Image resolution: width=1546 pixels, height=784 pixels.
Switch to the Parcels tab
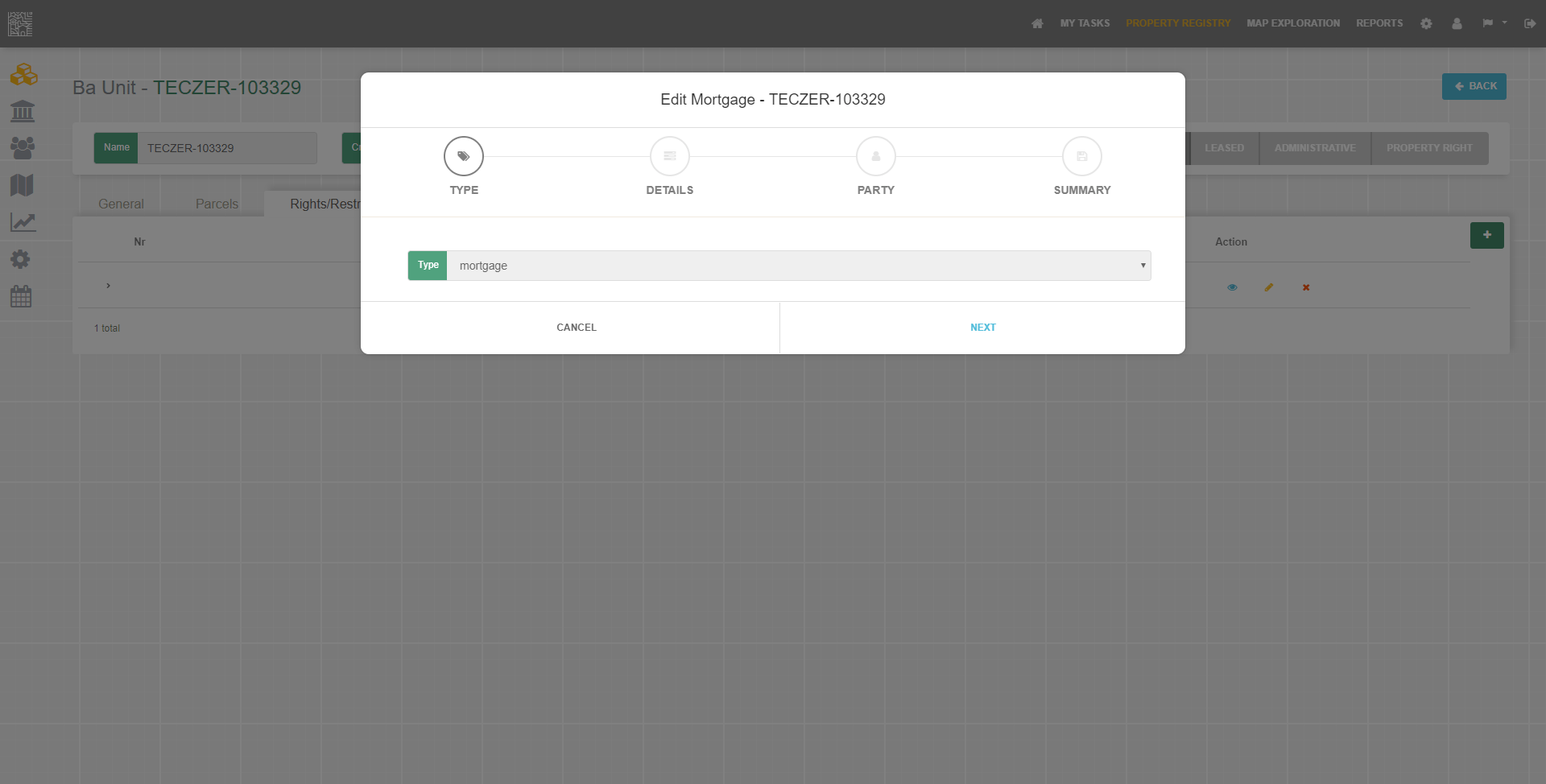coord(217,204)
